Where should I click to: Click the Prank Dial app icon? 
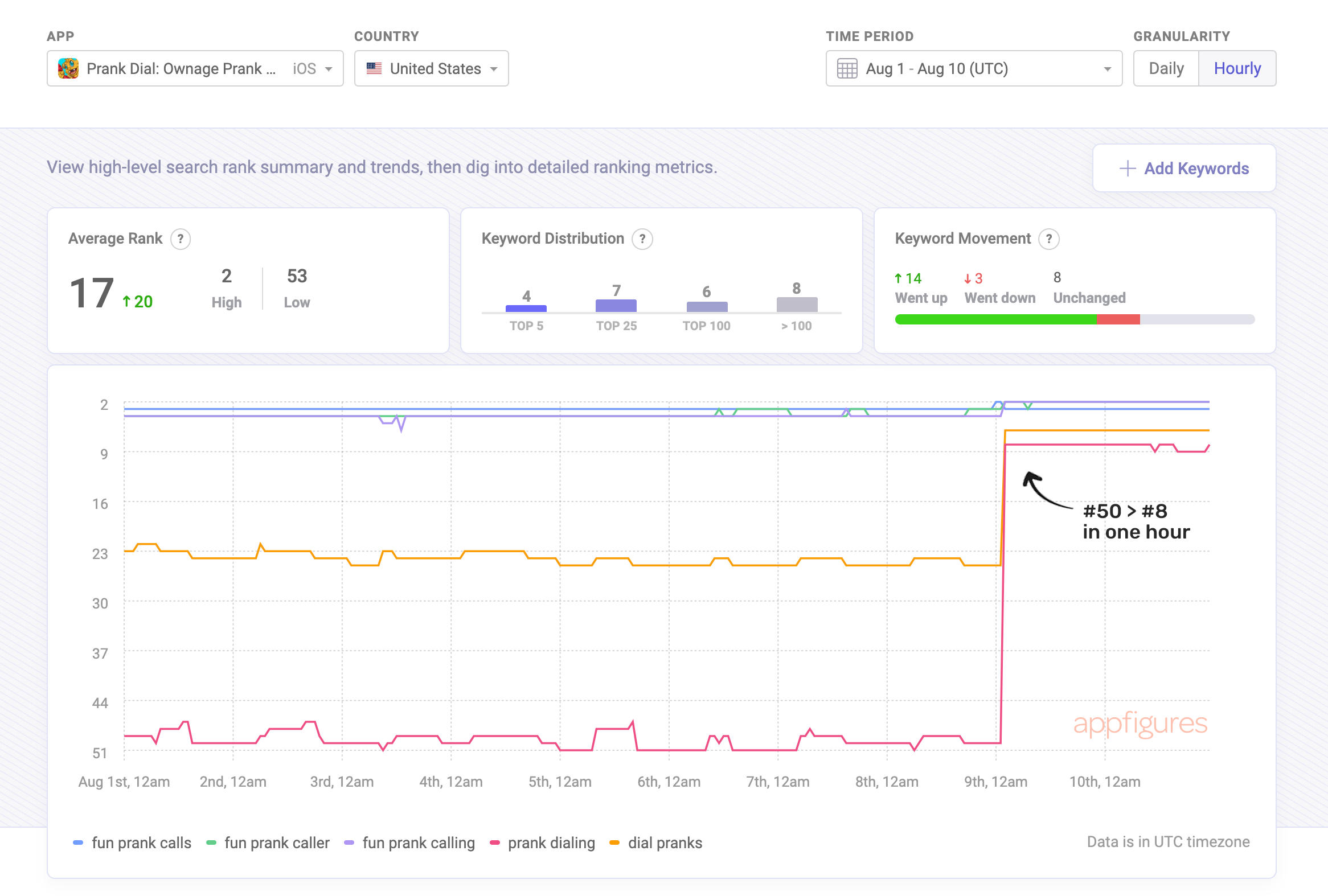pyautogui.click(x=68, y=68)
